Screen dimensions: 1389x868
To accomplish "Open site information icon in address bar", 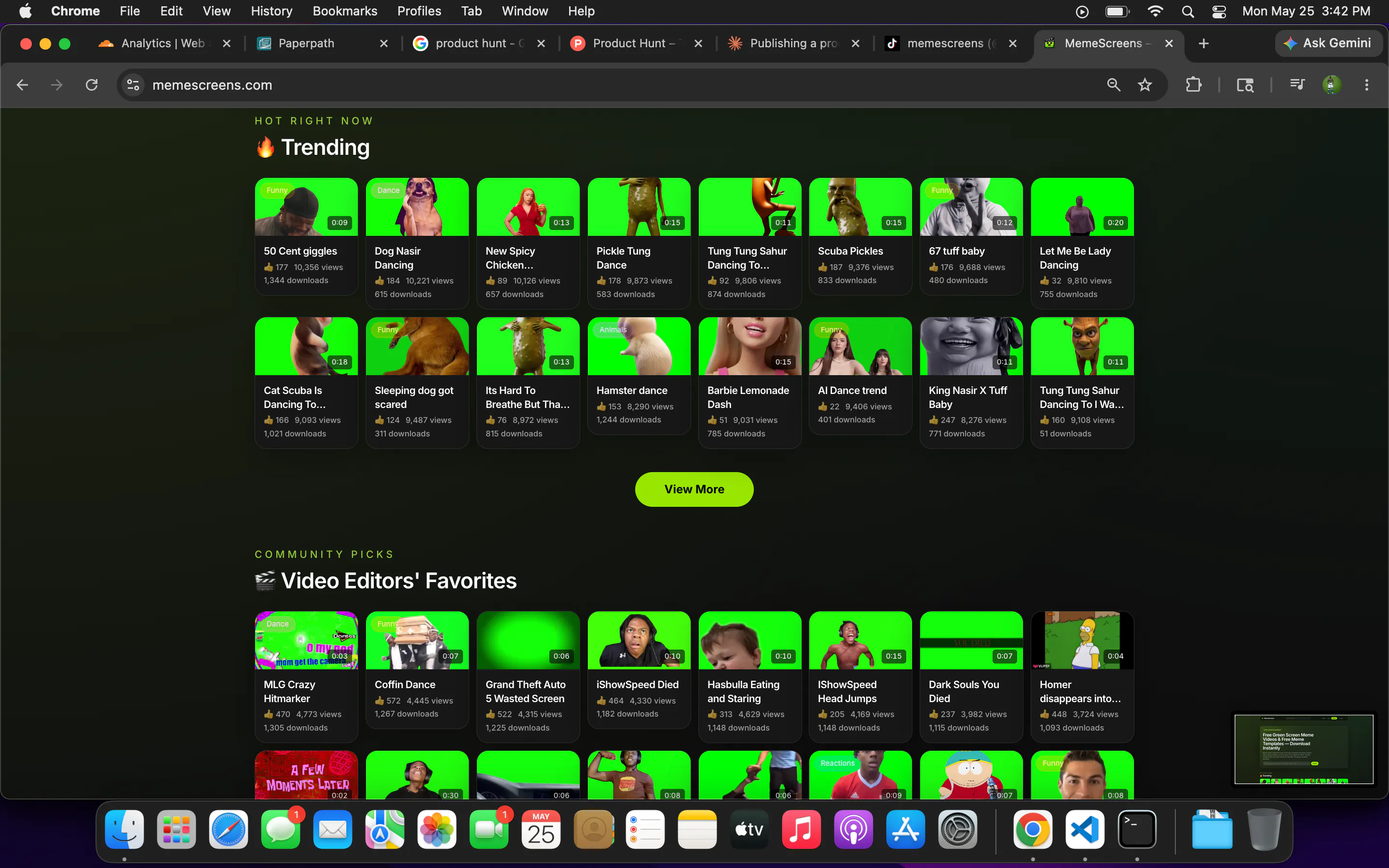I will pyautogui.click(x=133, y=85).
